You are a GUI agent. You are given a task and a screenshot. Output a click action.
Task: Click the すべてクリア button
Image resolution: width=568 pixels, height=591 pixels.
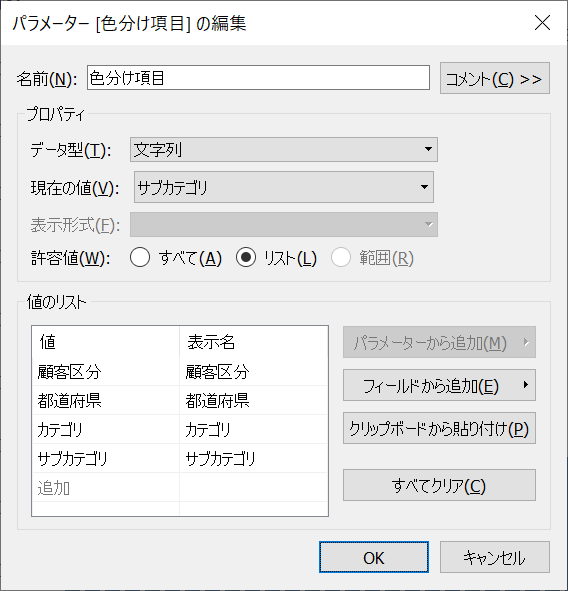click(439, 485)
